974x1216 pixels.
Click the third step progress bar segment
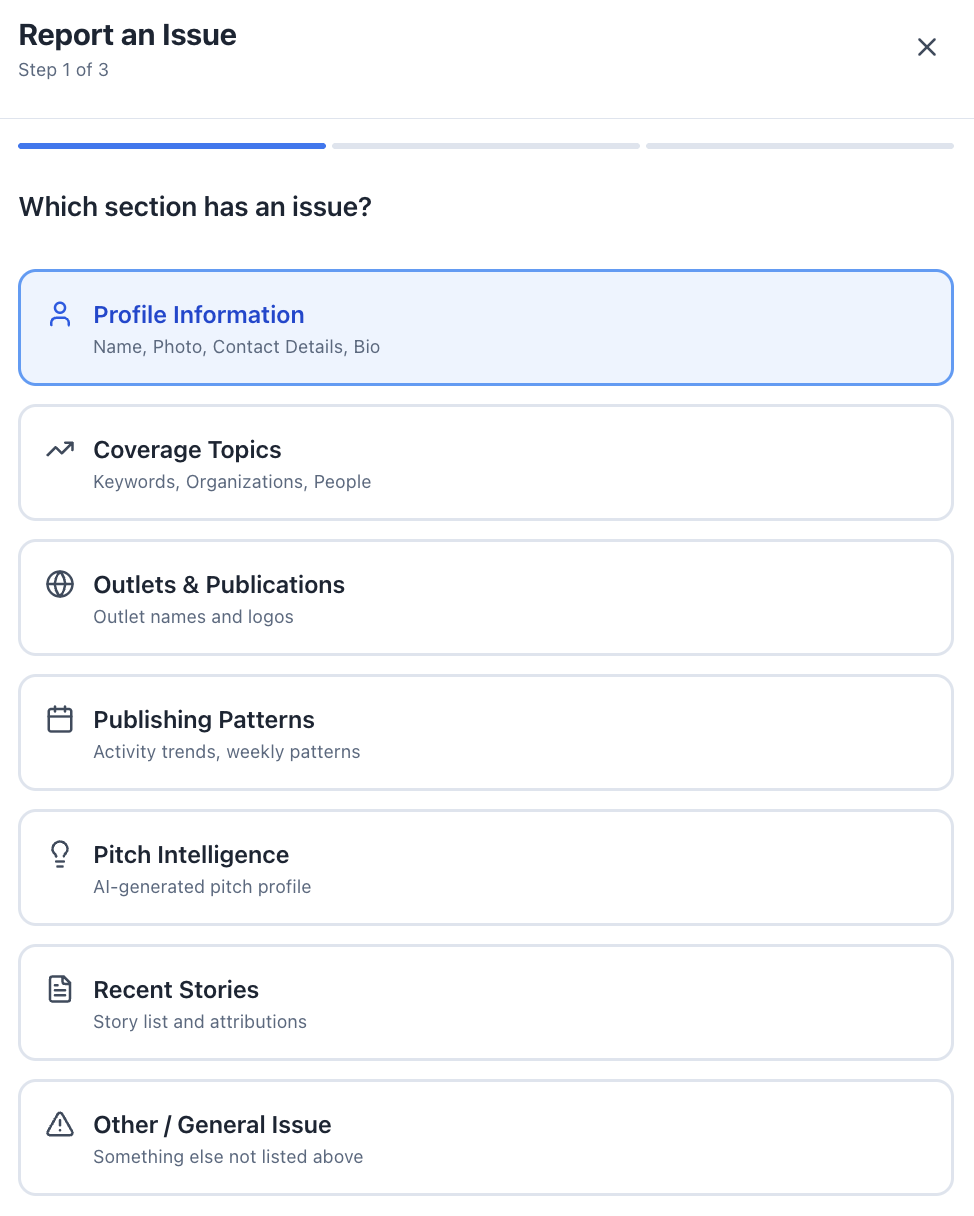pyautogui.click(x=800, y=146)
